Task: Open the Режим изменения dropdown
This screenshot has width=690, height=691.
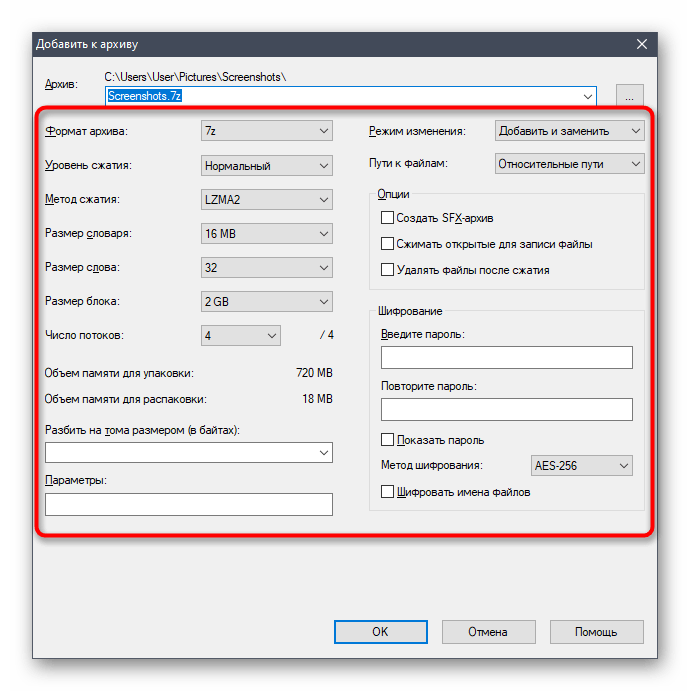Action: (569, 131)
